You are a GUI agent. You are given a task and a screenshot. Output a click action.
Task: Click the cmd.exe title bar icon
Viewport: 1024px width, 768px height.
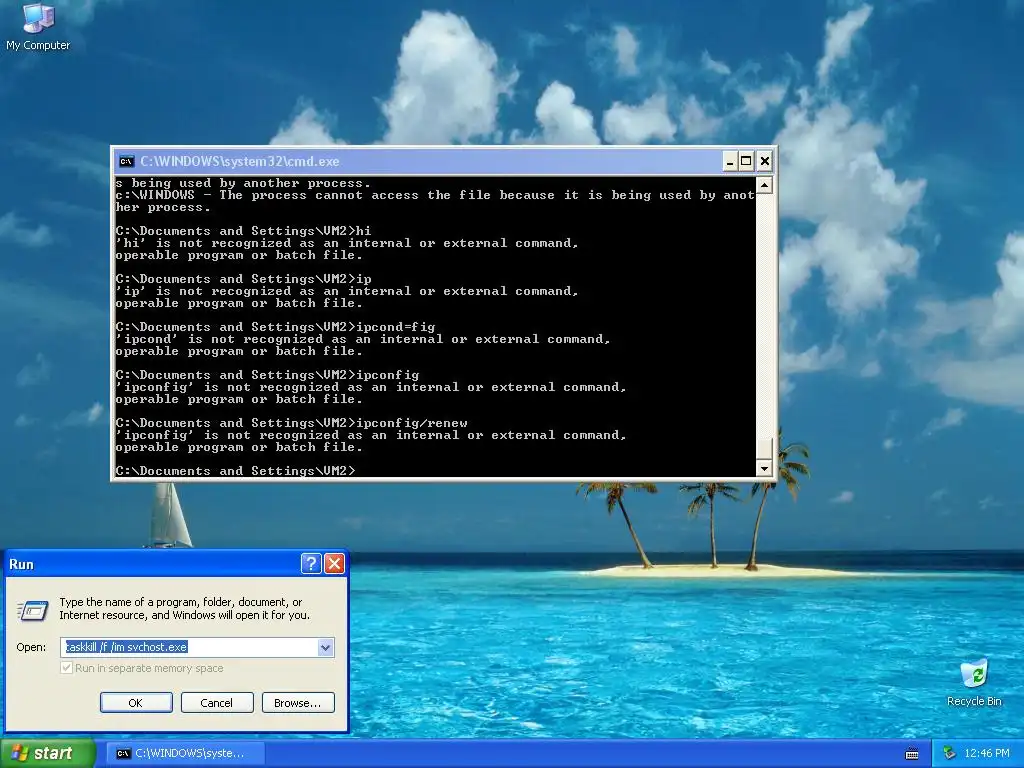(x=126, y=161)
